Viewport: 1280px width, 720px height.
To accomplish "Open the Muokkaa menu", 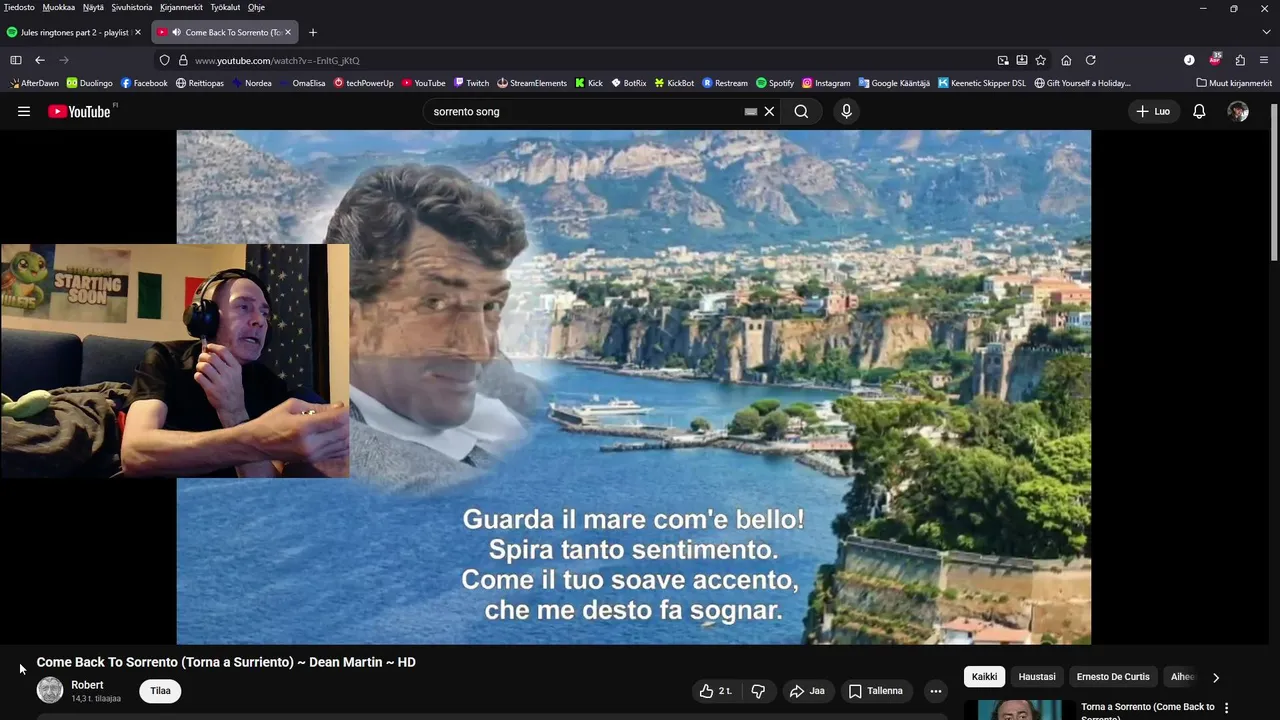I will click(x=58, y=7).
